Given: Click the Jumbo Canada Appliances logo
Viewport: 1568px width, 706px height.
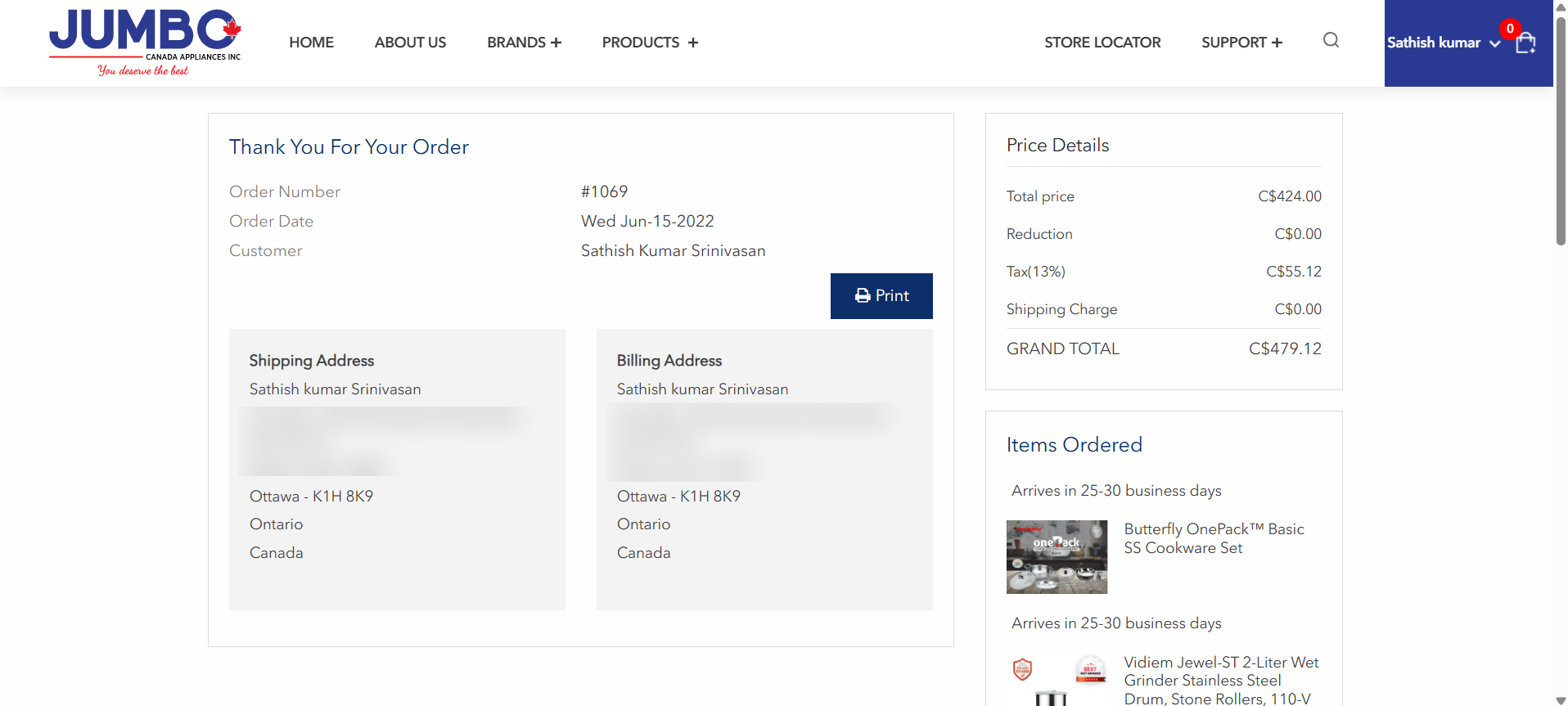Looking at the screenshot, I should pos(145,43).
